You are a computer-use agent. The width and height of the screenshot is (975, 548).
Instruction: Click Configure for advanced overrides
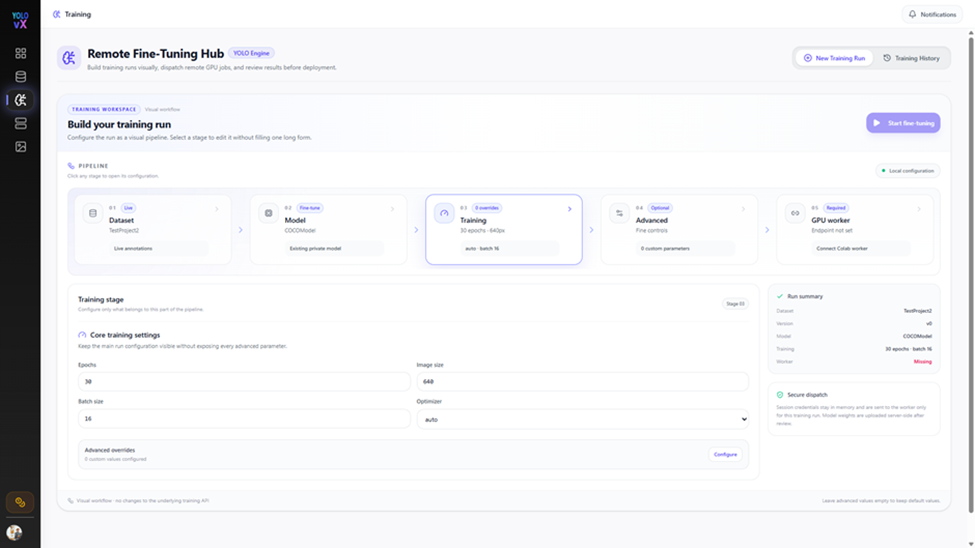point(725,455)
